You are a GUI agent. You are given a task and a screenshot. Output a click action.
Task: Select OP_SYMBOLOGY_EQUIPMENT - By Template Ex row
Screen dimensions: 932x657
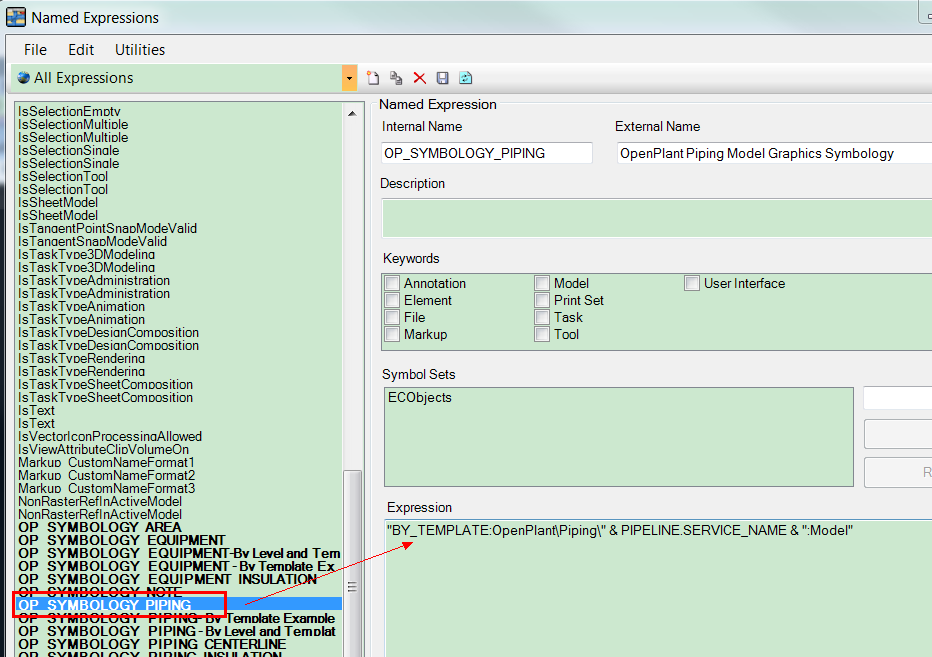pos(177,567)
